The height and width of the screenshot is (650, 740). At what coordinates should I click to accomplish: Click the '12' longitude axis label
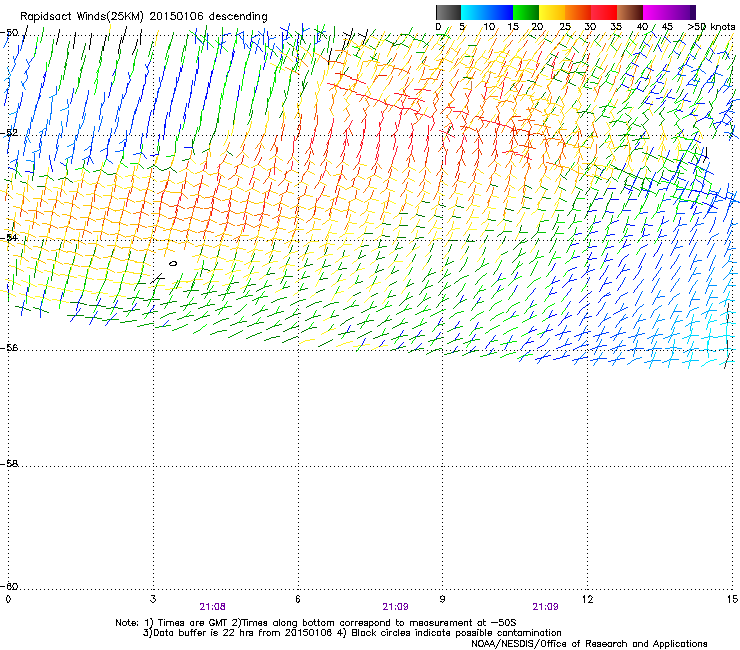pyautogui.click(x=587, y=599)
